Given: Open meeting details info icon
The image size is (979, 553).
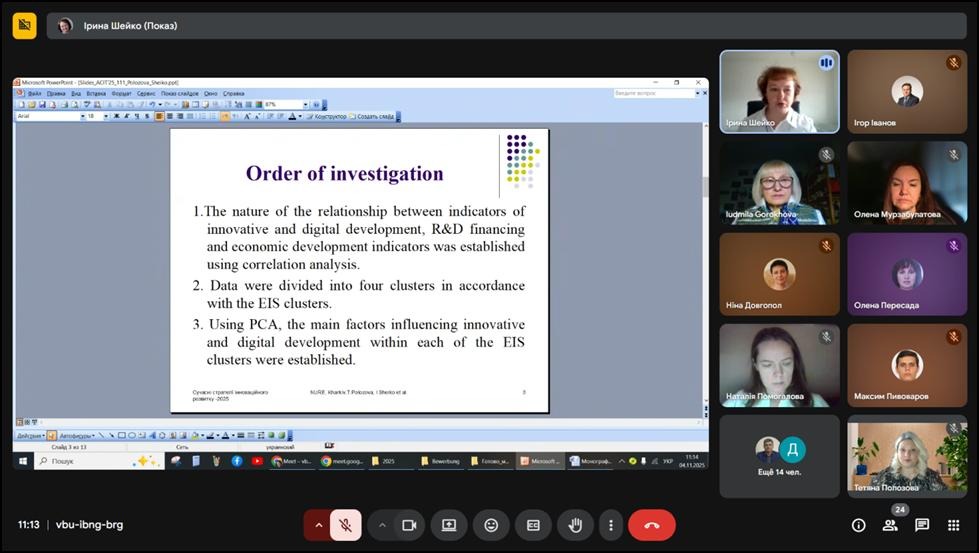Looking at the screenshot, I should 858,525.
